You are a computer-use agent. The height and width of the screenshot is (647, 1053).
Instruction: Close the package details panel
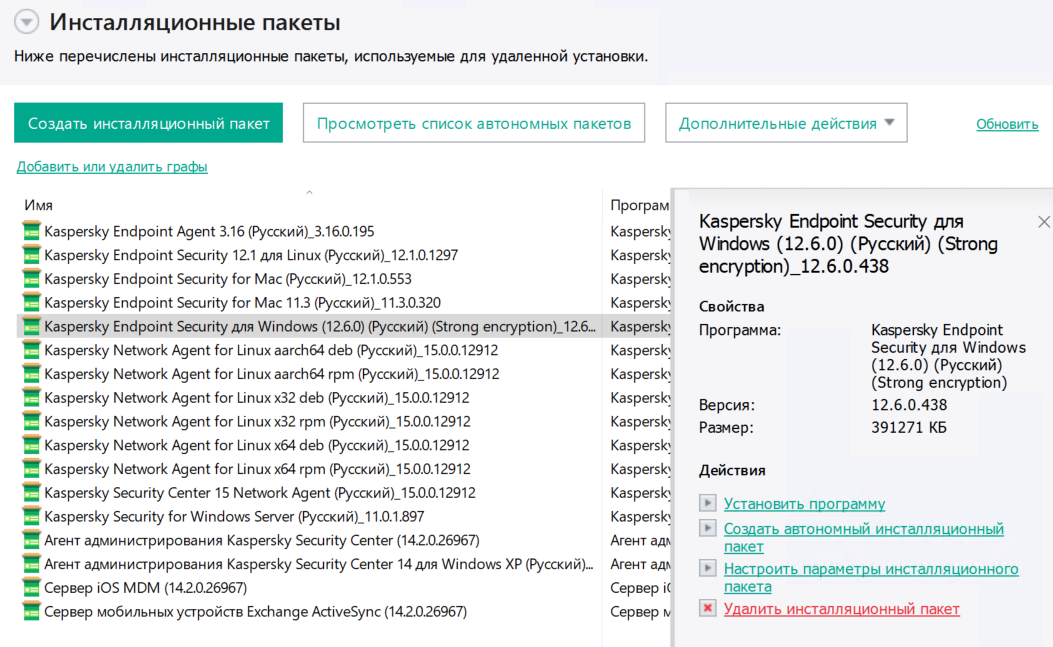(1044, 221)
